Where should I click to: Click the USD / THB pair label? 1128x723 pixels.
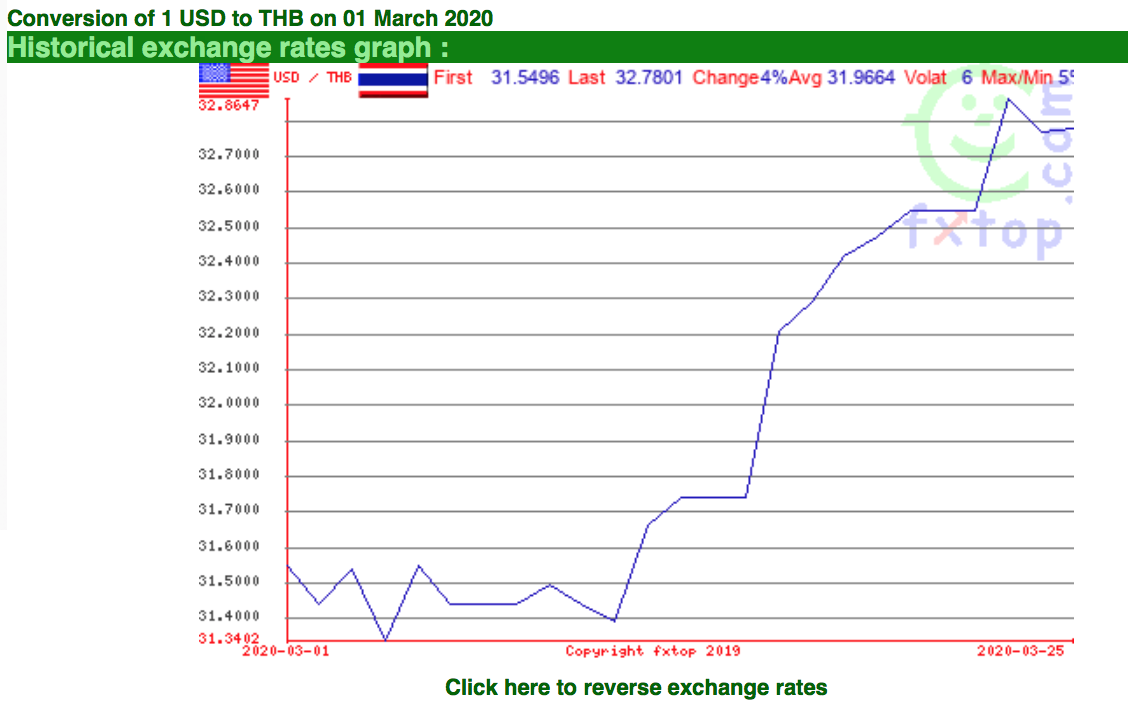[x=312, y=77]
